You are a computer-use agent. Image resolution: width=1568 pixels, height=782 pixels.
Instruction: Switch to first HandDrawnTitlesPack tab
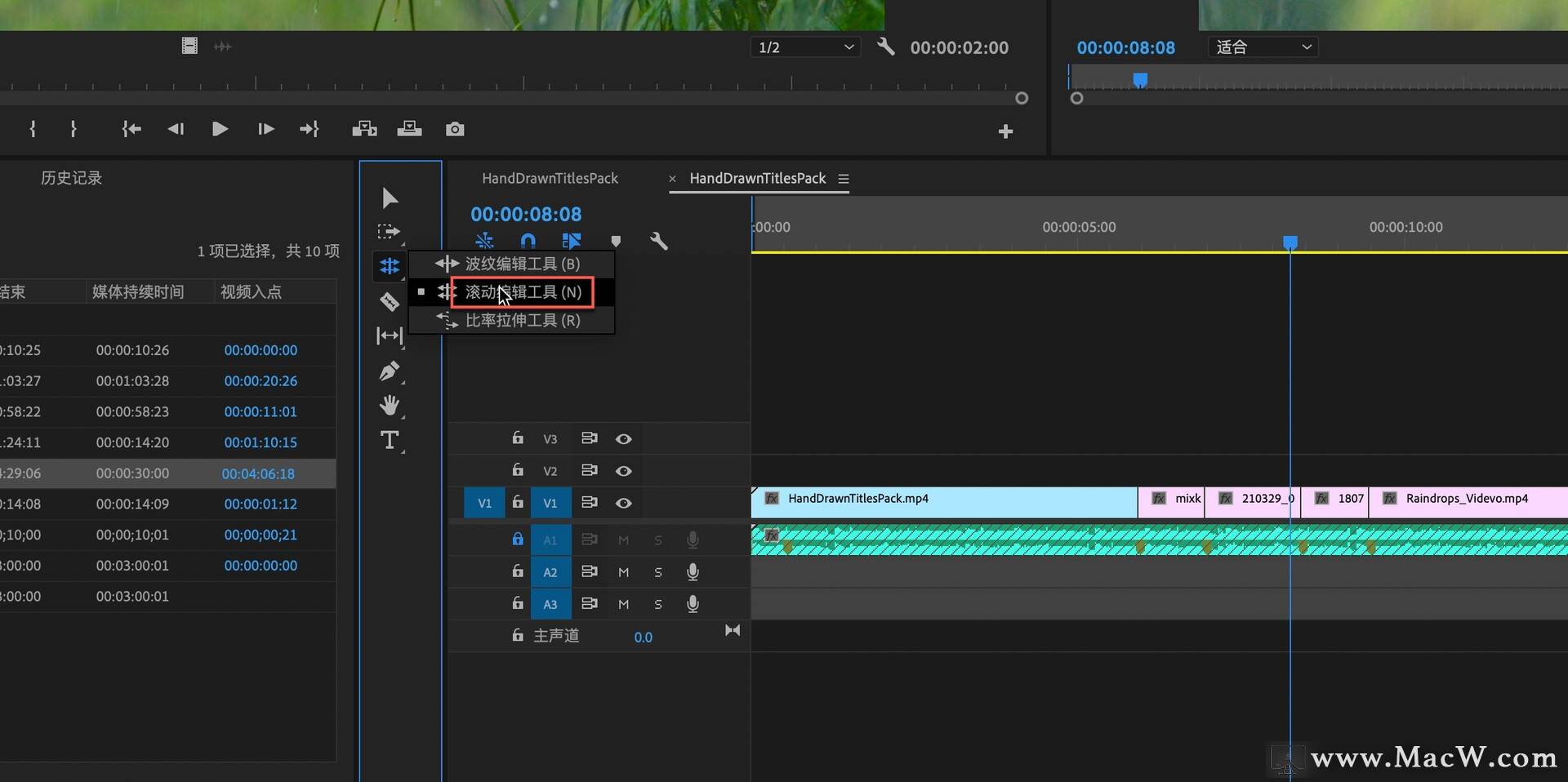coord(550,178)
